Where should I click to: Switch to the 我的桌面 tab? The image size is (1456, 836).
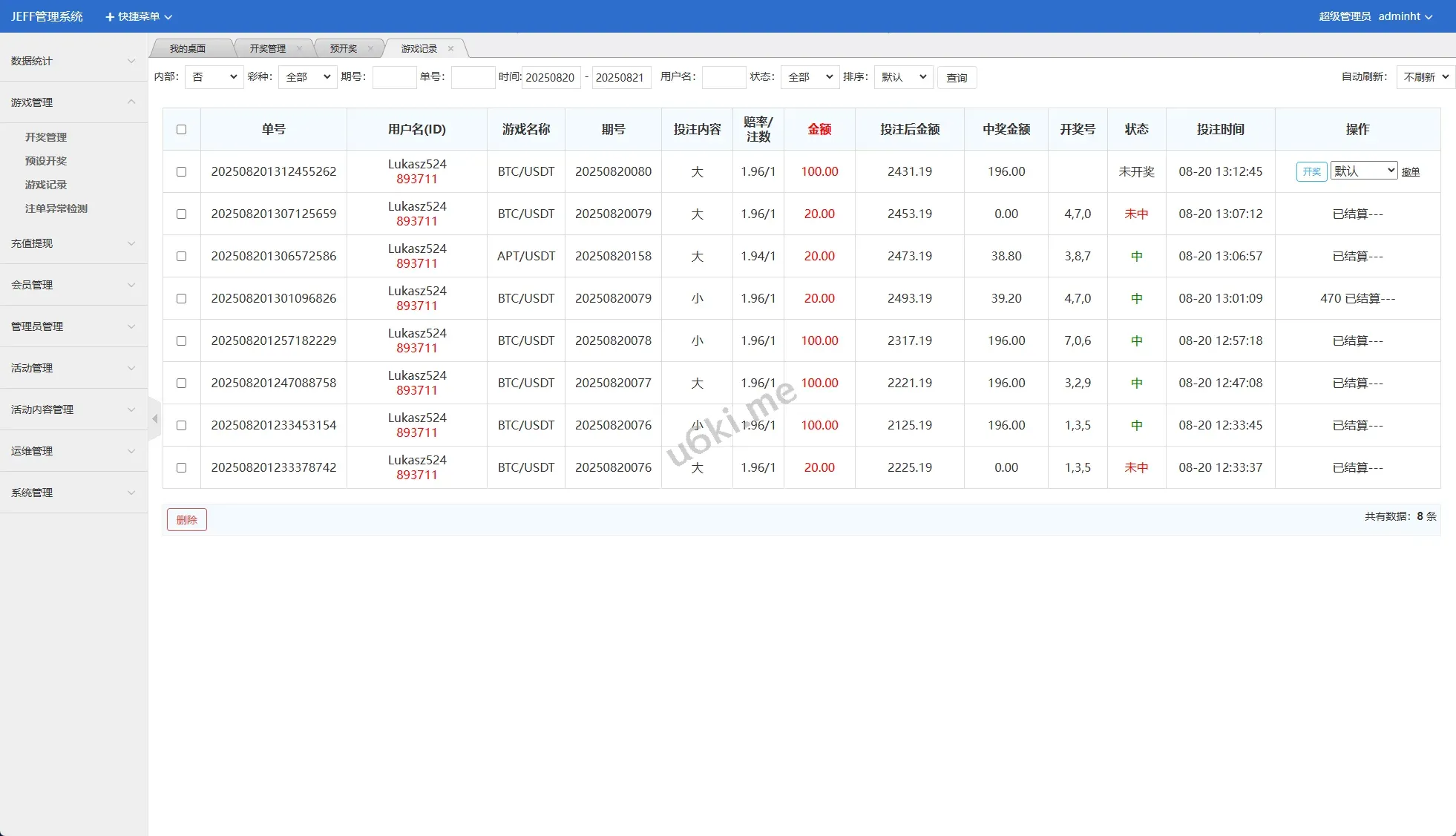[188, 49]
